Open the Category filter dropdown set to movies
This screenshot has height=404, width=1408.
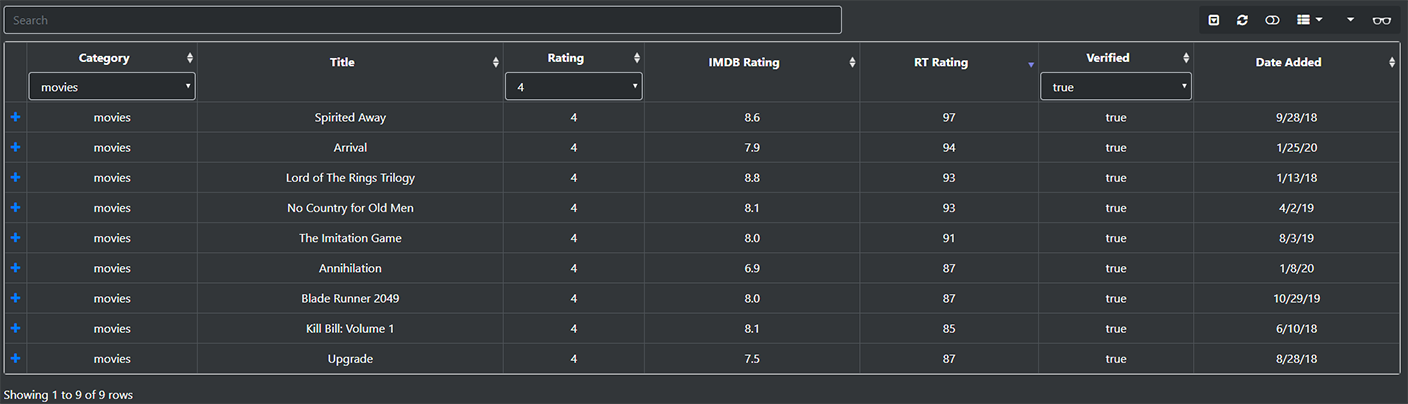pos(112,87)
